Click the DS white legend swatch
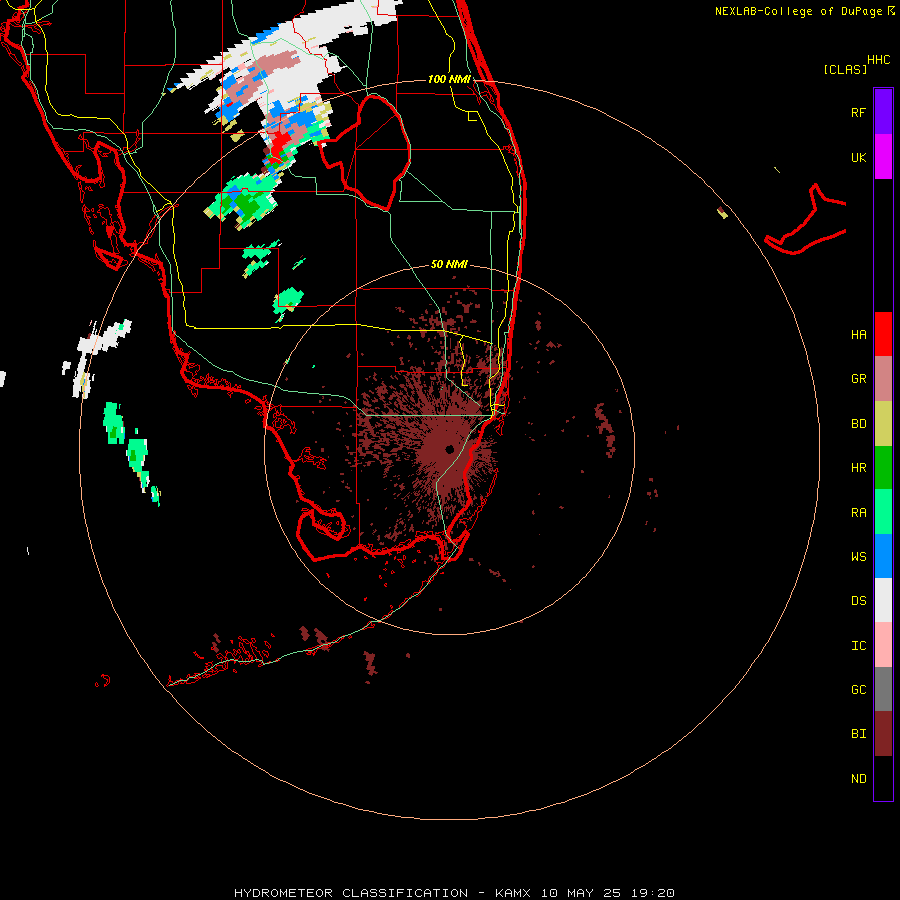Image resolution: width=900 pixels, height=900 pixels. pos(883,600)
